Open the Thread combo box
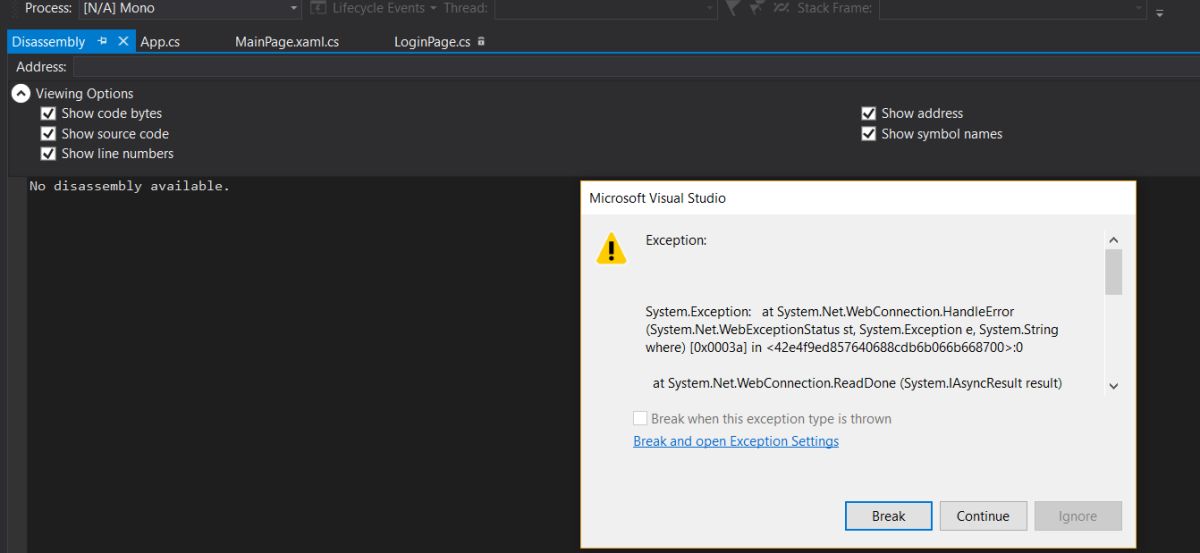The height and width of the screenshot is (553, 1200). coord(606,8)
